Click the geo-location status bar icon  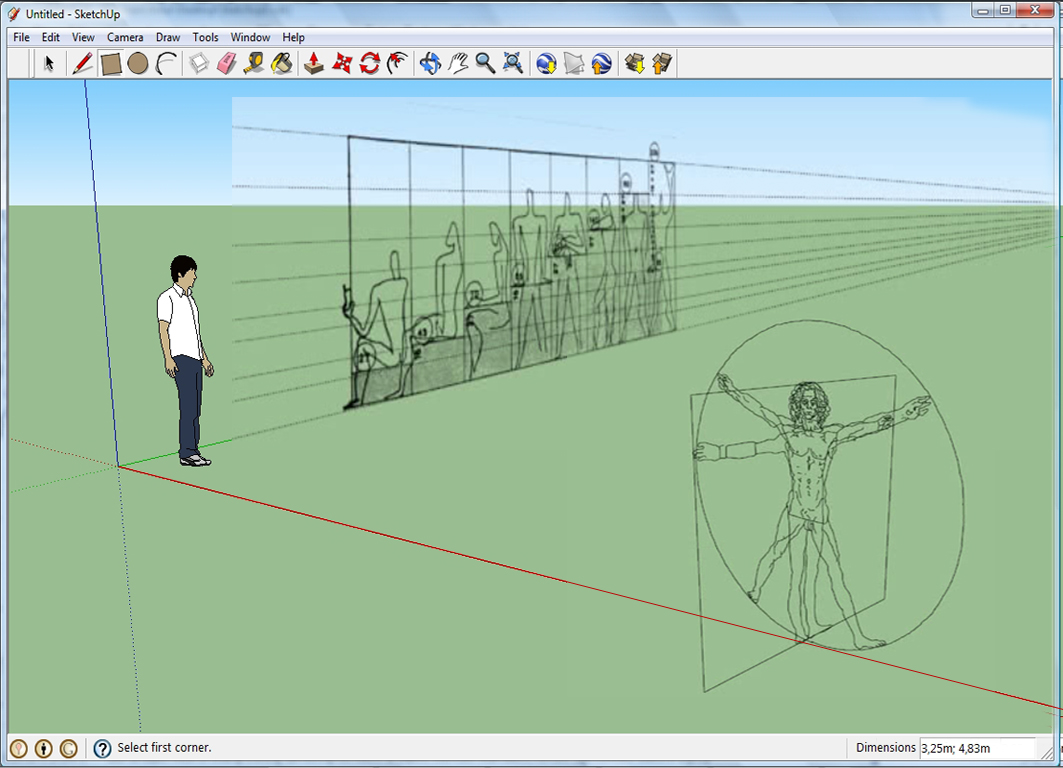tap(19, 748)
